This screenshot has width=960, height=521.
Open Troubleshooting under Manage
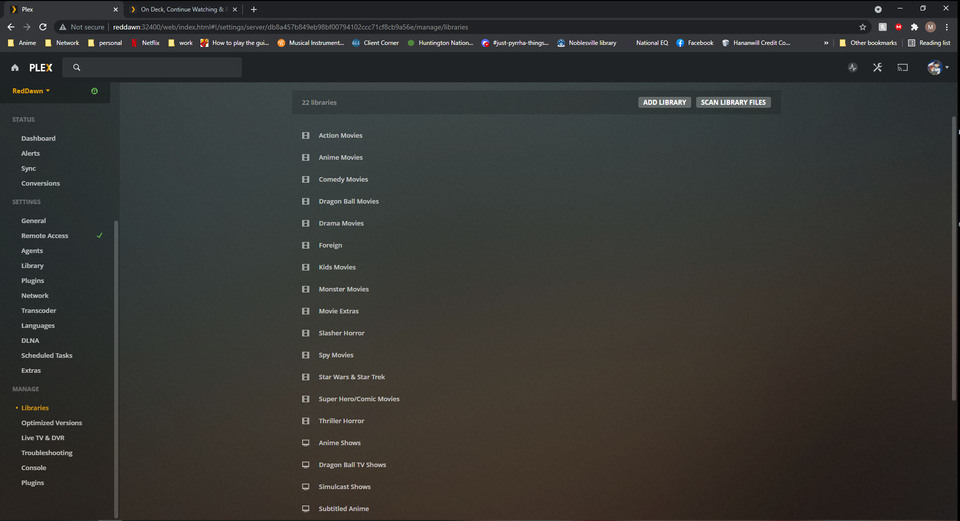click(47, 453)
